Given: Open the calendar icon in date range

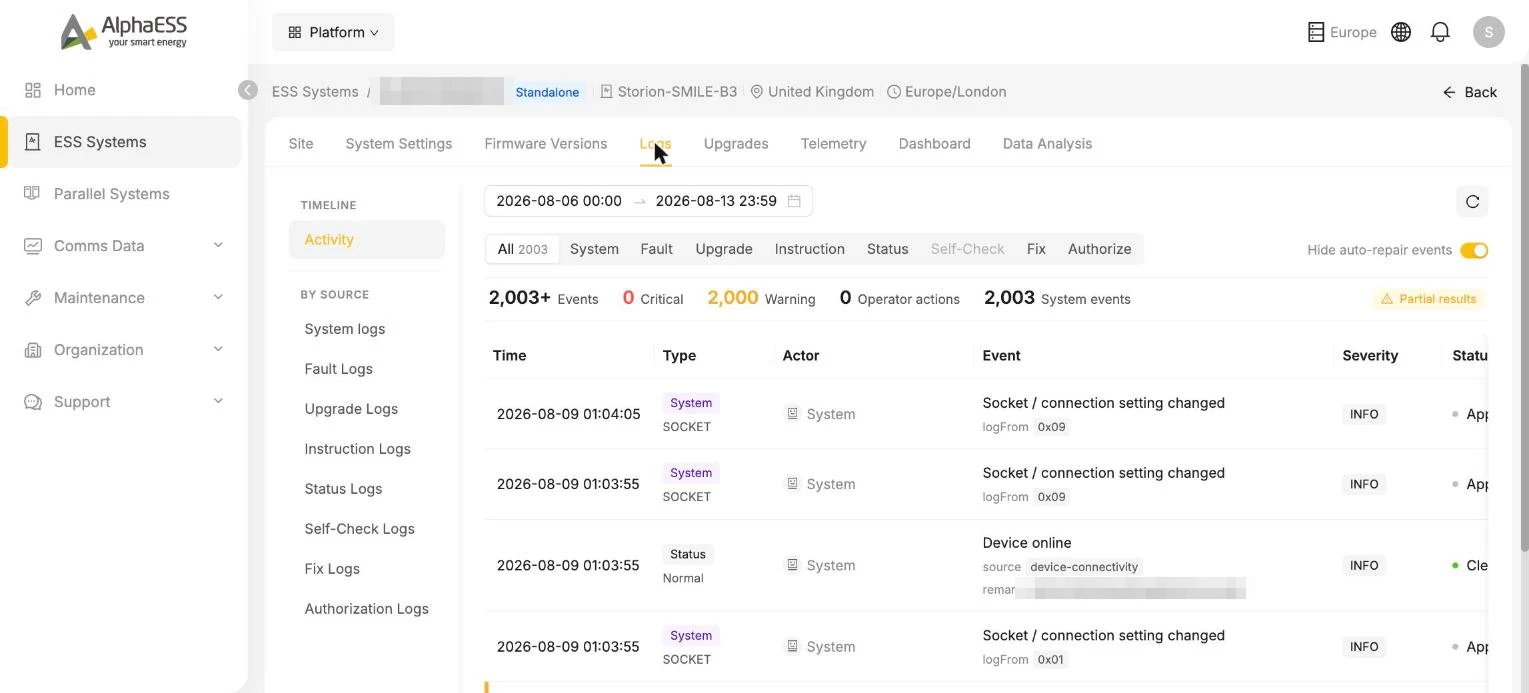Looking at the screenshot, I should [794, 201].
